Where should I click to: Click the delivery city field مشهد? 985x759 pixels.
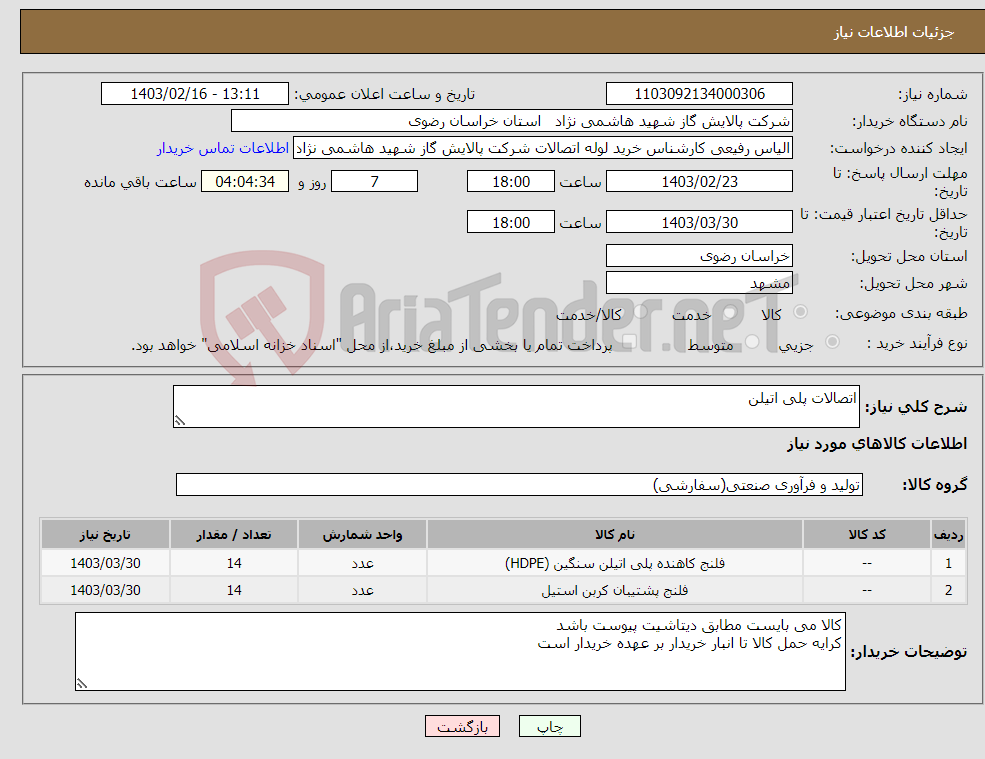699,283
